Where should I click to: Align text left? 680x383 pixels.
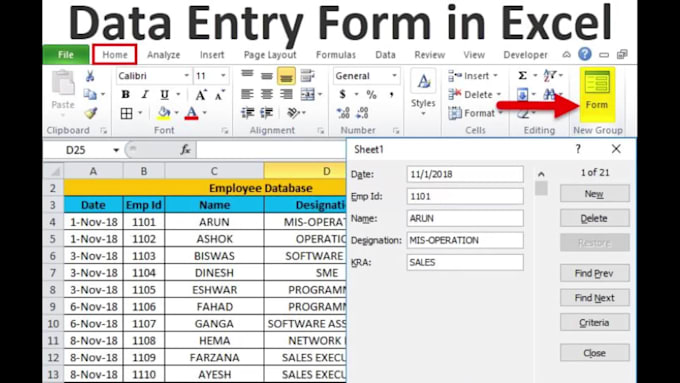click(x=247, y=94)
